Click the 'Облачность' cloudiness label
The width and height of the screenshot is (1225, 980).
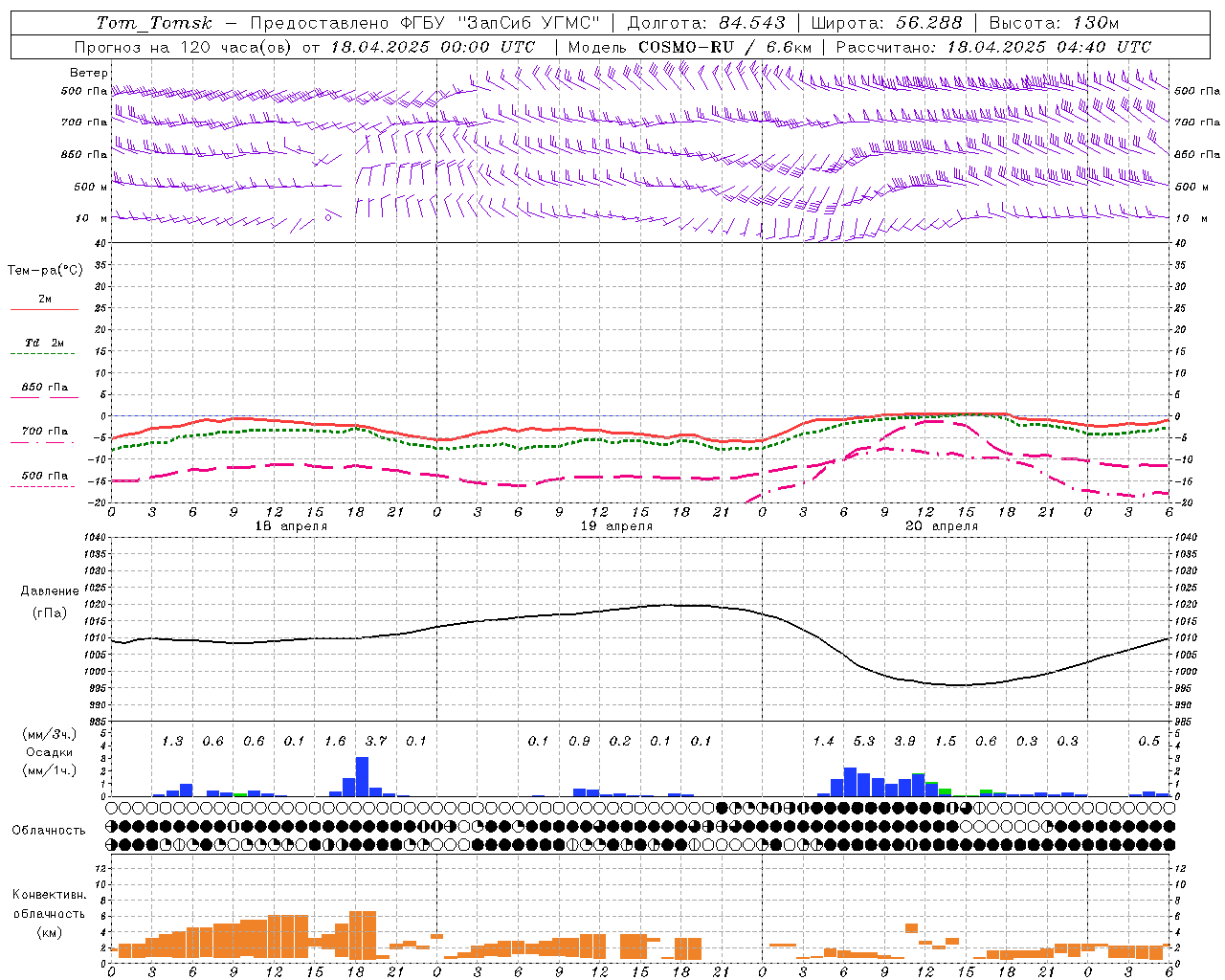(49, 830)
